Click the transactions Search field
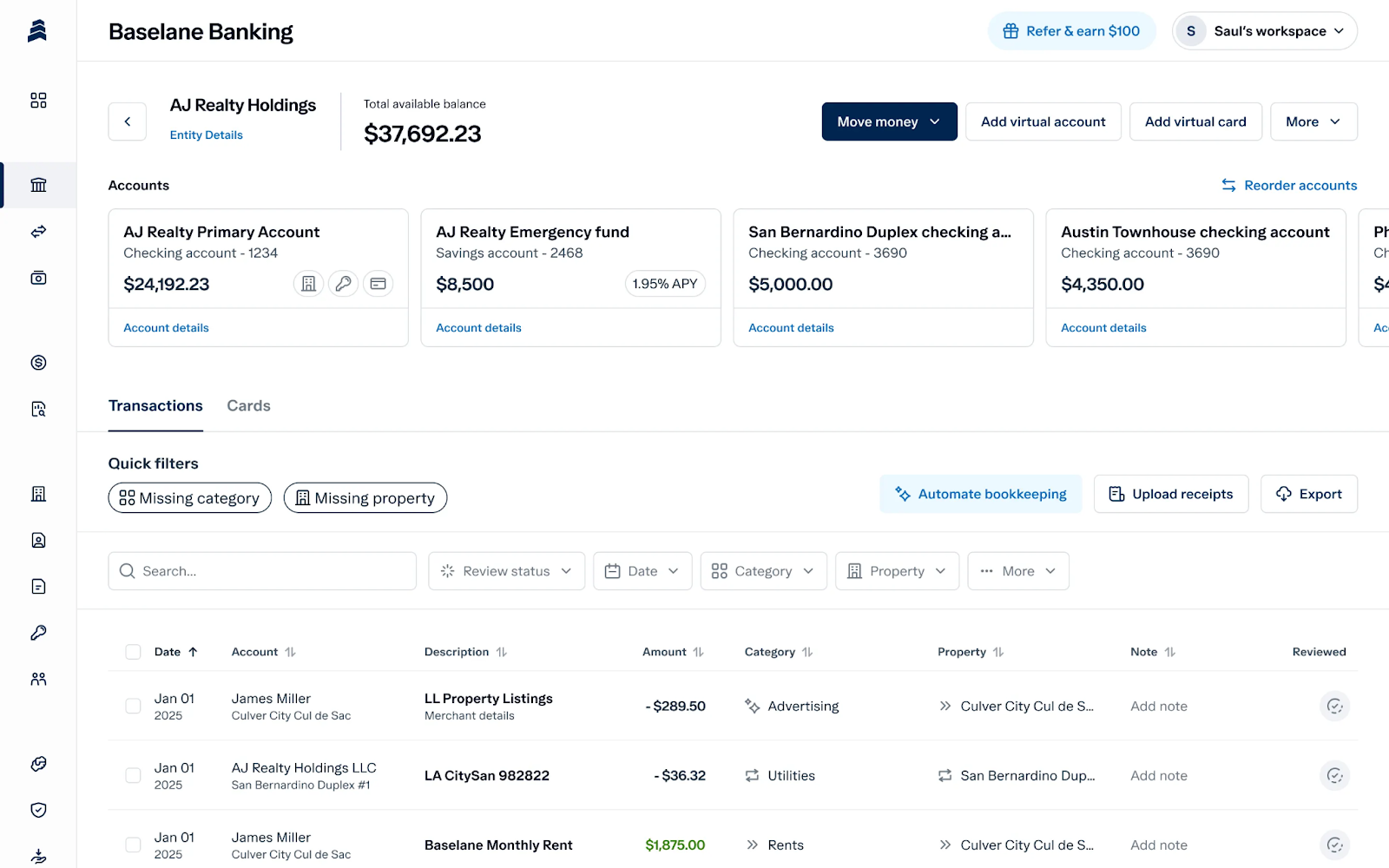 coord(262,571)
